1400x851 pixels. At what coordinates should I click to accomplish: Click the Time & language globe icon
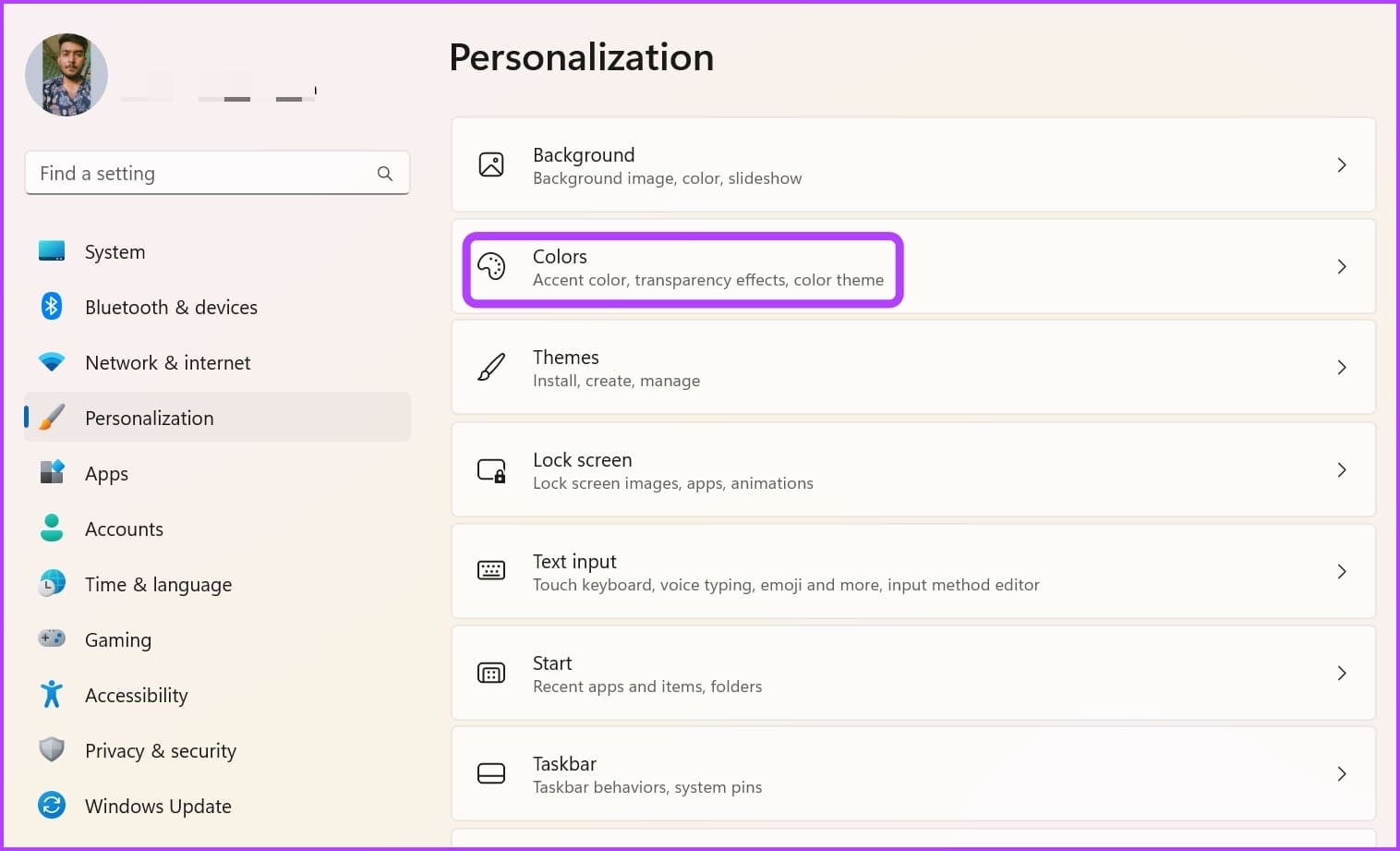(x=52, y=583)
